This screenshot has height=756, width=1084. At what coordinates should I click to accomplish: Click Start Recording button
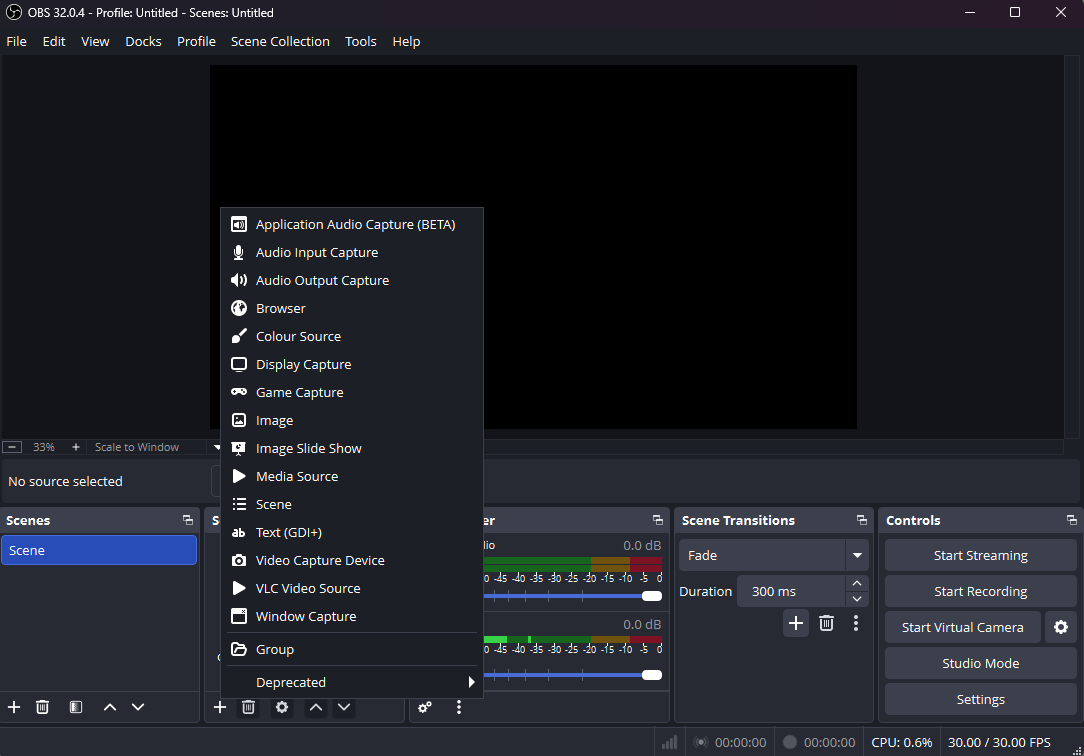[x=980, y=591]
